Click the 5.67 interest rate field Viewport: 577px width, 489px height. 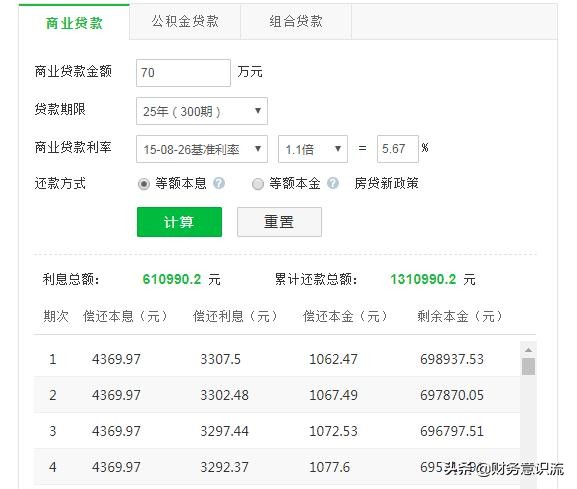pos(398,149)
